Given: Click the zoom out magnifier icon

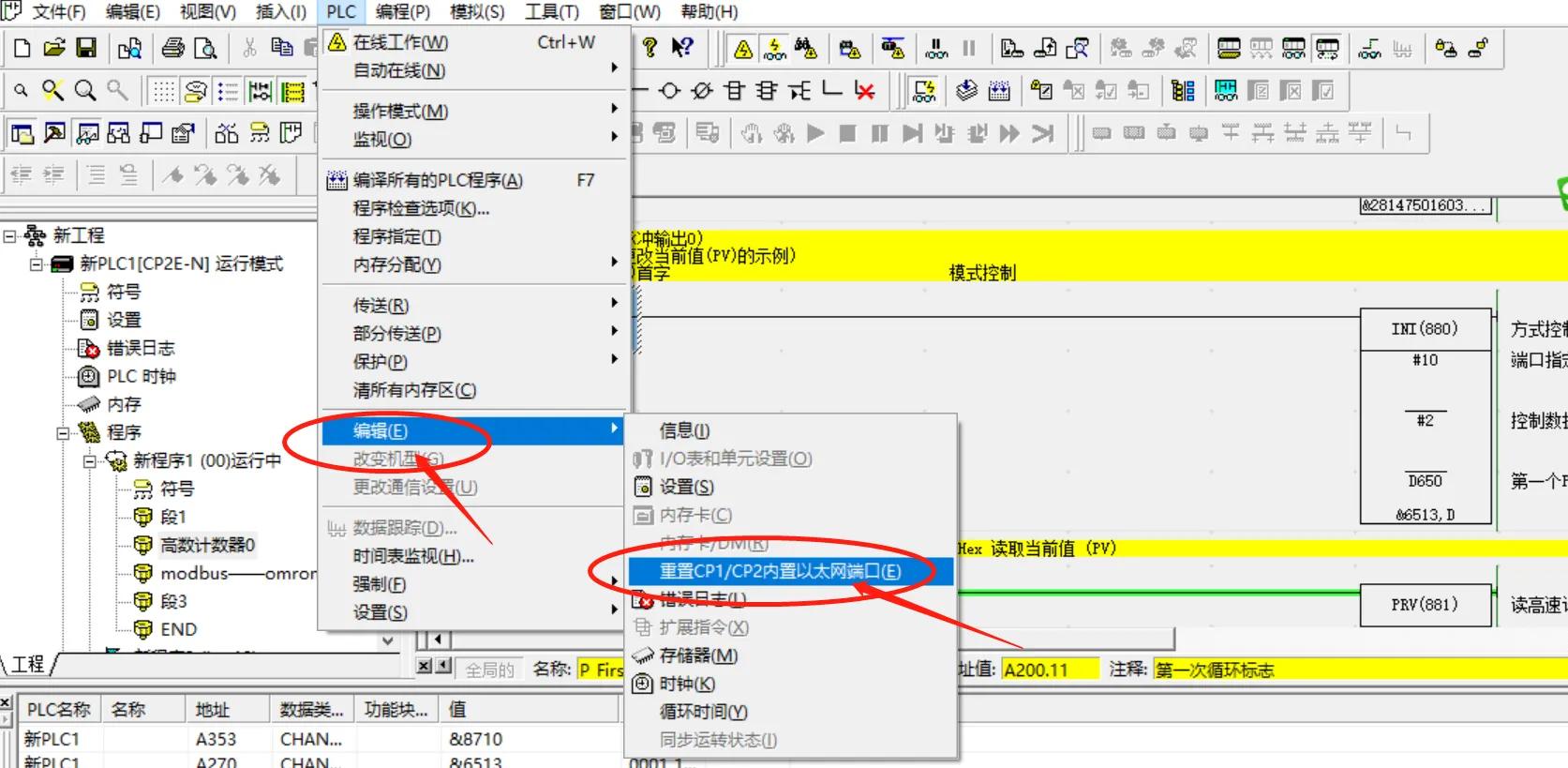Looking at the screenshot, I should [x=21, y=91].
